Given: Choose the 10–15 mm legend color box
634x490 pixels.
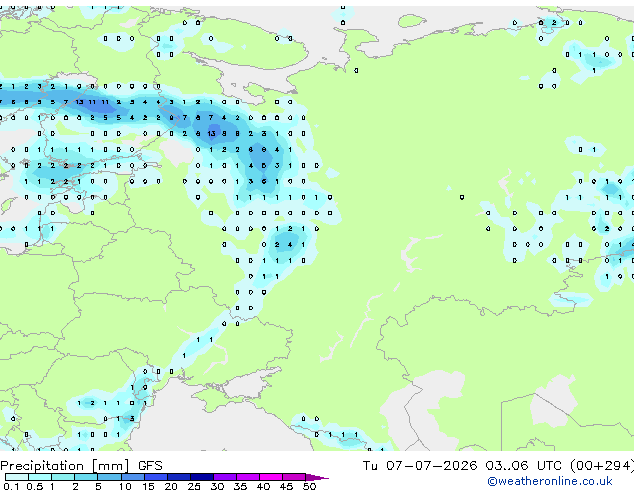Looking at the screenshot, I should 133,477.
